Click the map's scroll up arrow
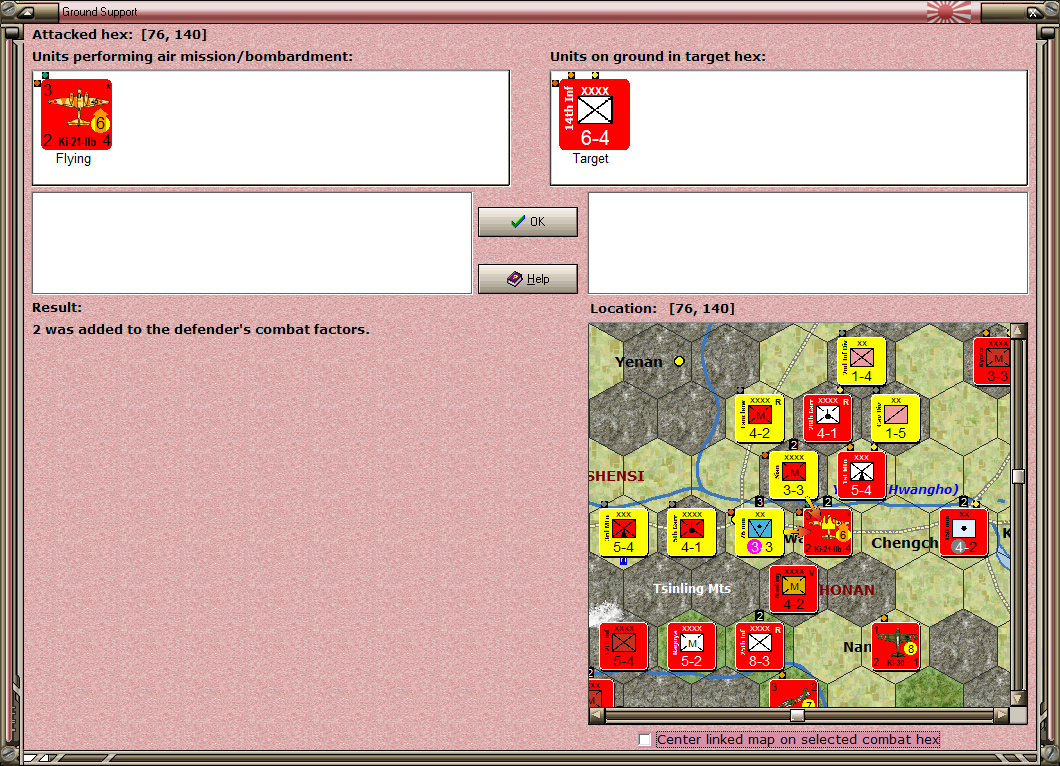The height and width of the screenshot is (766, 1060). coord(1018,331)
